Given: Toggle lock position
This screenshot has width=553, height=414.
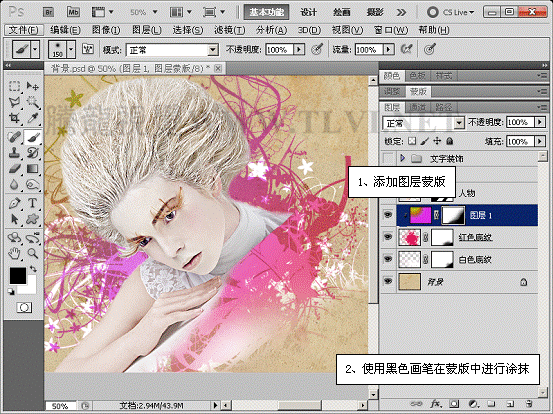Looking at the screenshot, I should 437,141.
